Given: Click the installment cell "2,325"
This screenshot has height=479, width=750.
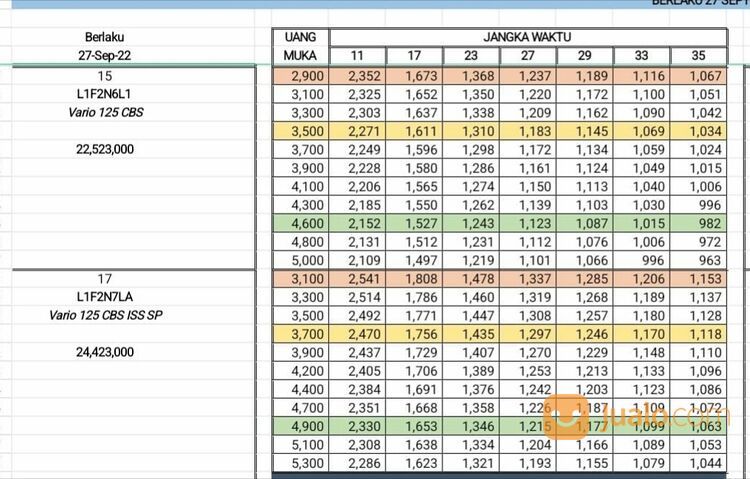Looking at the screenshot, I should point(357,95).
